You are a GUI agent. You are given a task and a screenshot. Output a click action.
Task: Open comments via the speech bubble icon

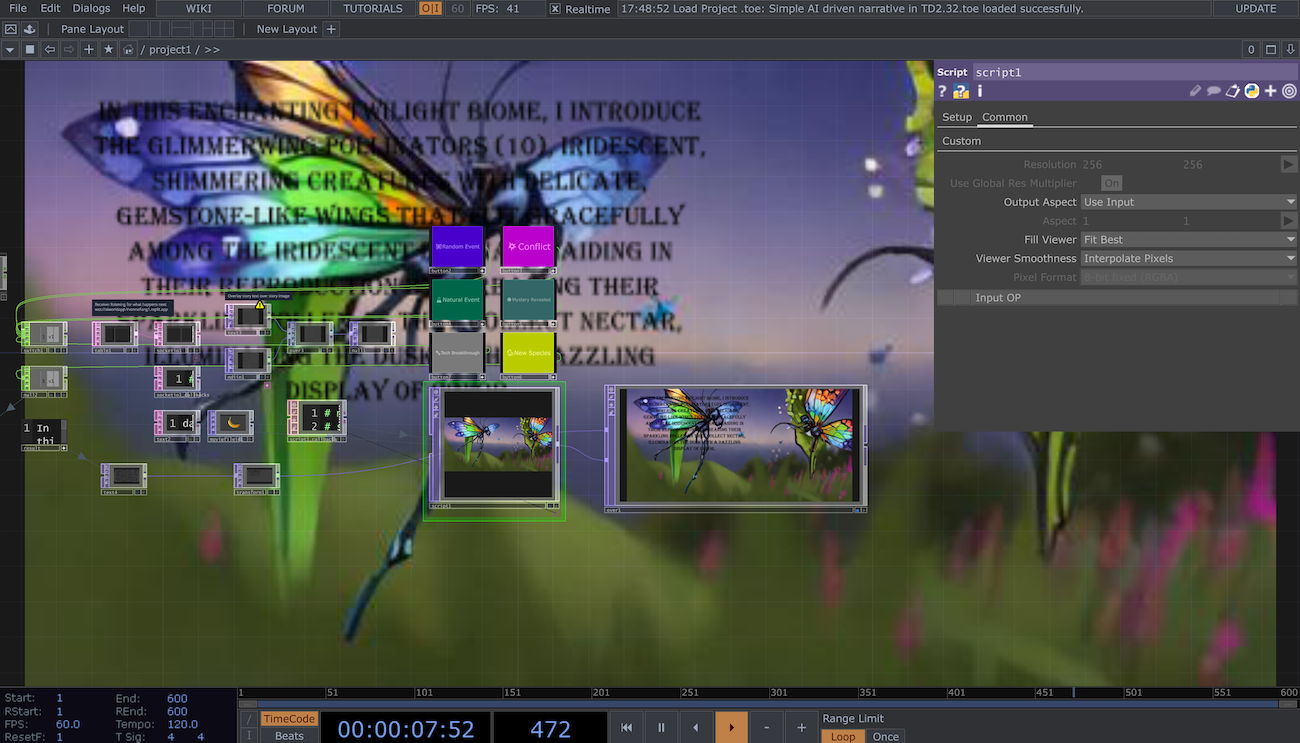pos(1214,91)
